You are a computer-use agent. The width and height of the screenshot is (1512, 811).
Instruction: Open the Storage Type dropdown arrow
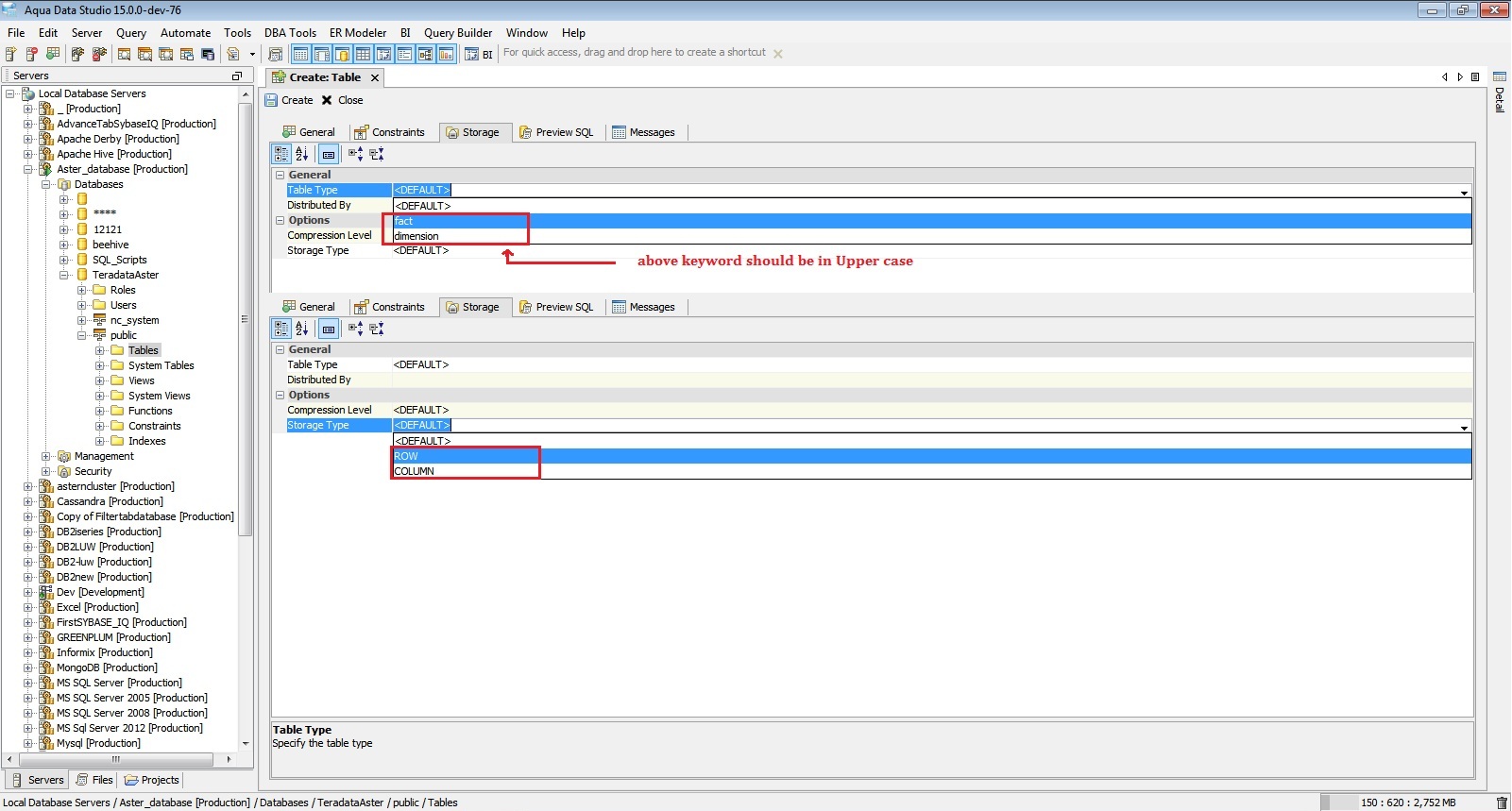[1465, 426]
